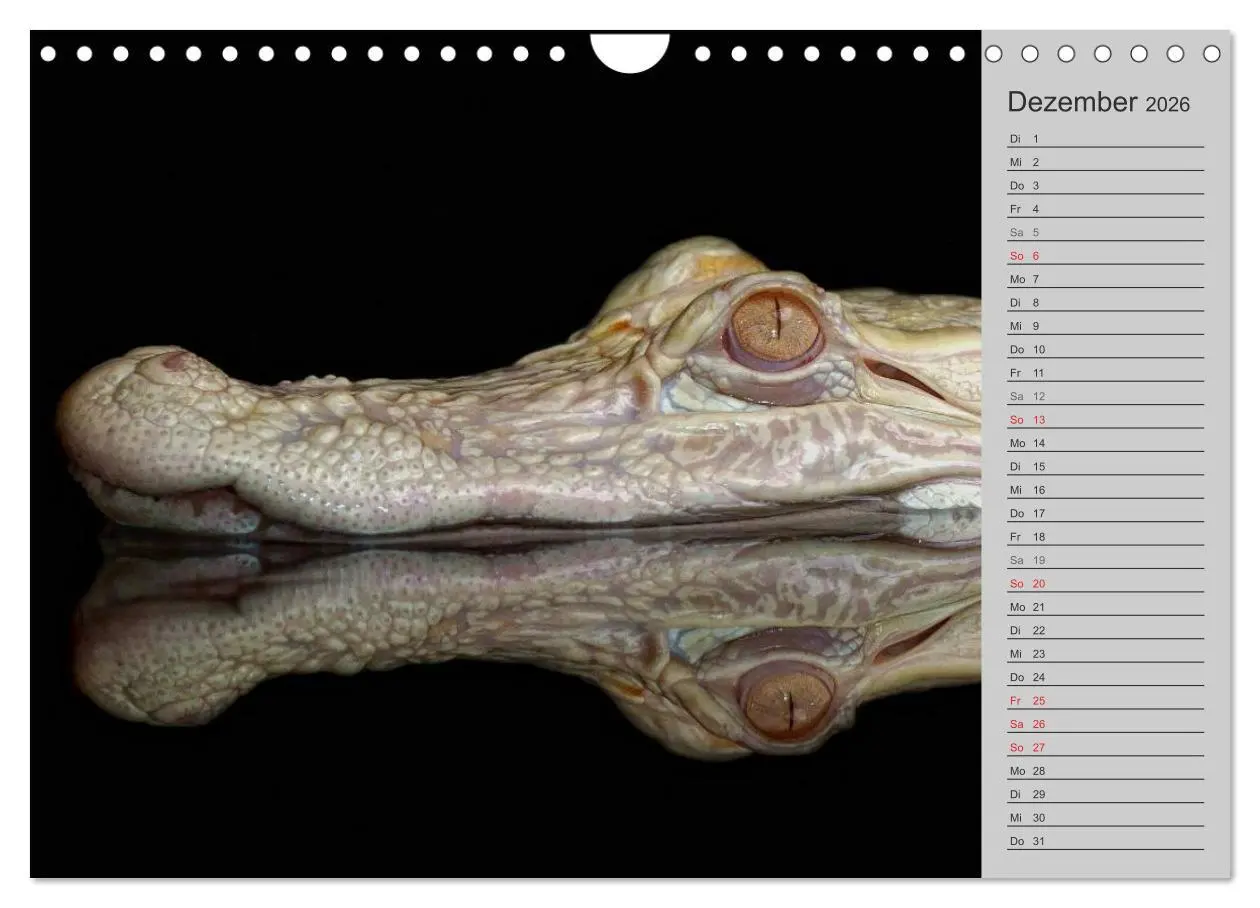Select the So 20 Sunday entry

(x=1105, y=584)
